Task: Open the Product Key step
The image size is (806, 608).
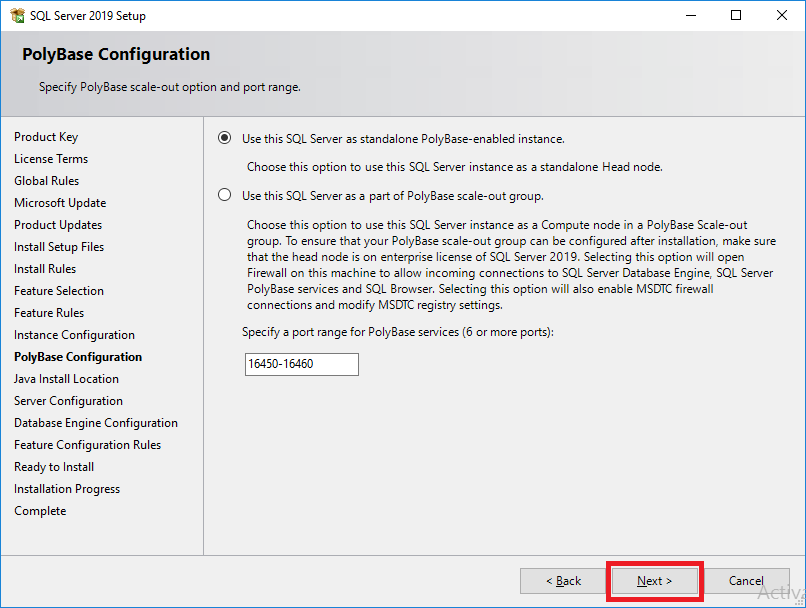Action: click(x=46, y=136)
